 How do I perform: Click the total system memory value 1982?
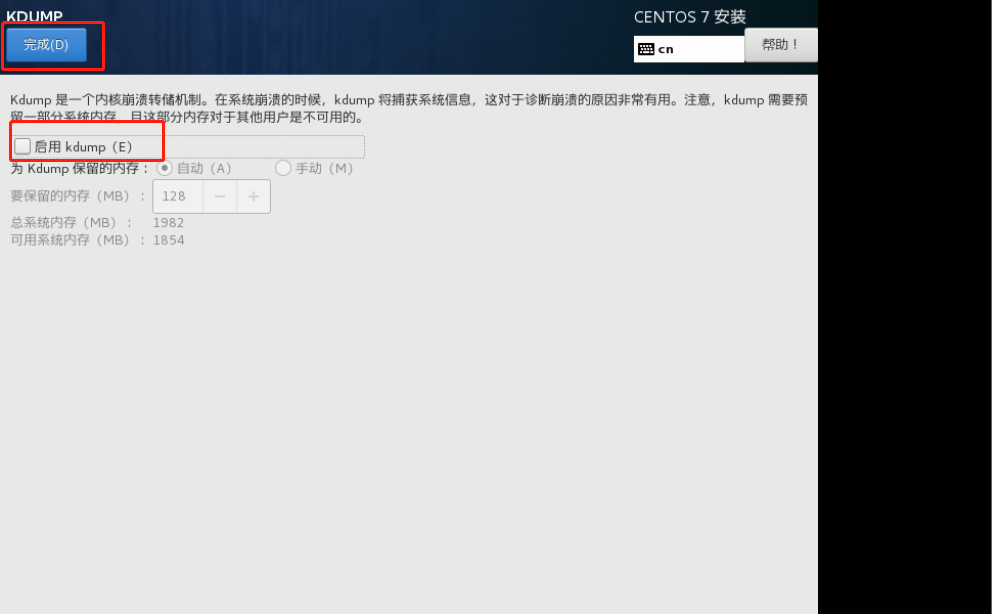point(168,223)
